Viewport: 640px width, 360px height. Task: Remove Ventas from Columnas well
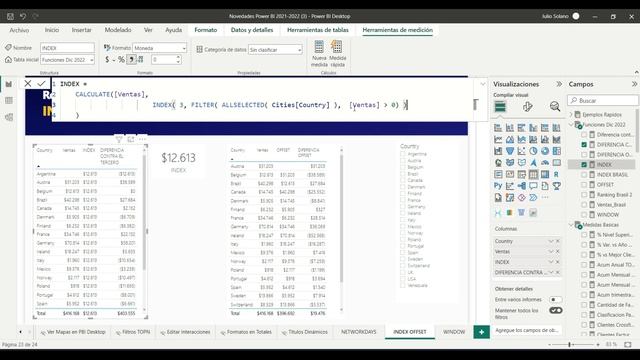(558, 251)
